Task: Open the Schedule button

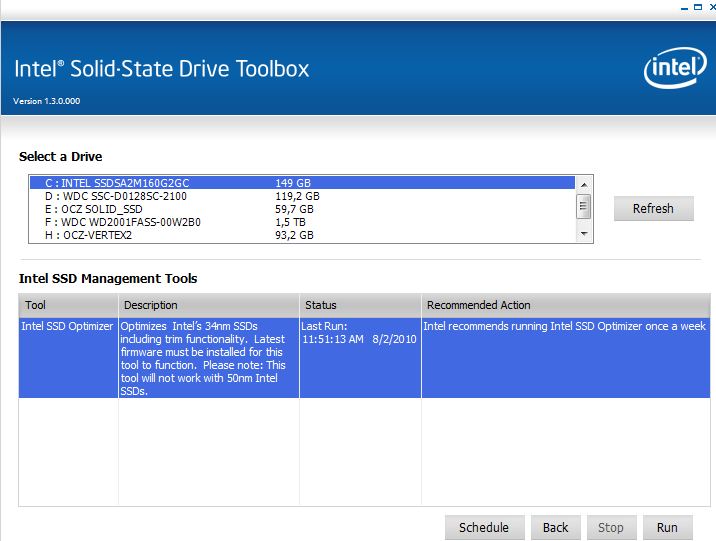Action: 484,527
